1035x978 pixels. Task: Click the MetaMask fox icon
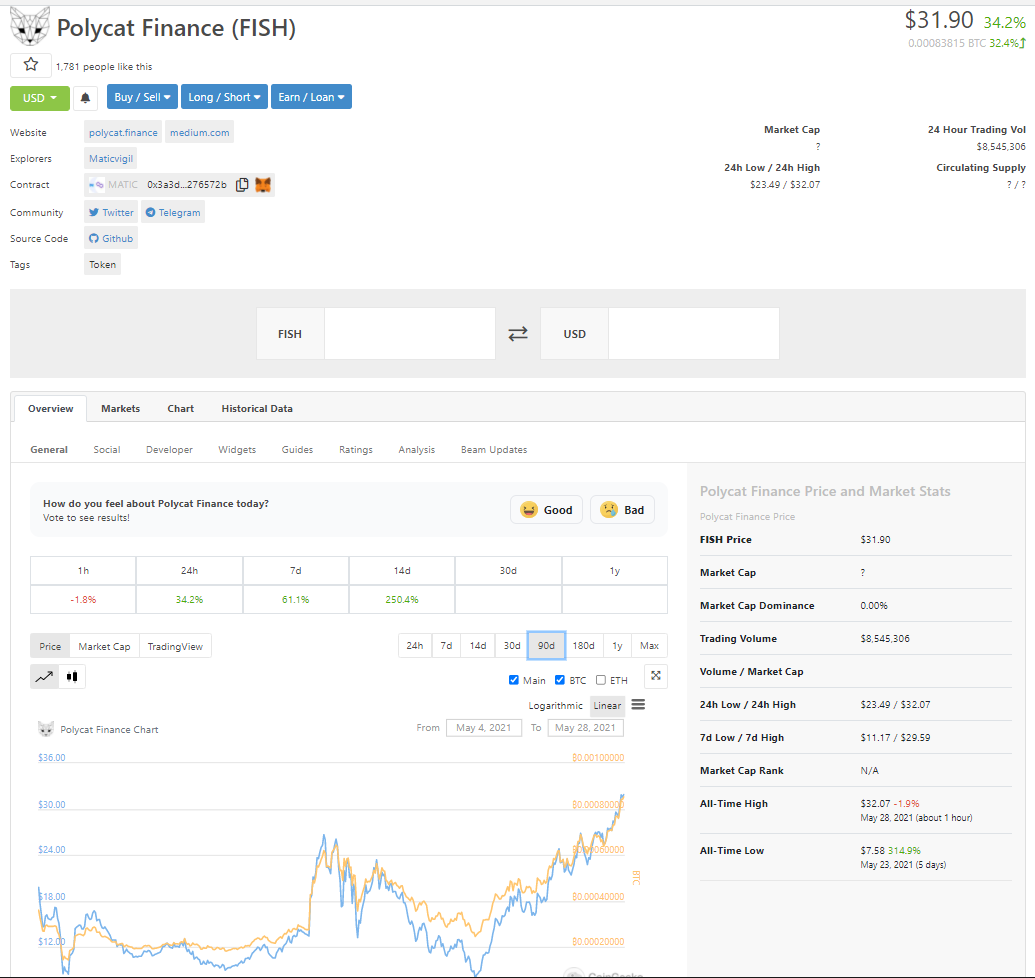263,185
